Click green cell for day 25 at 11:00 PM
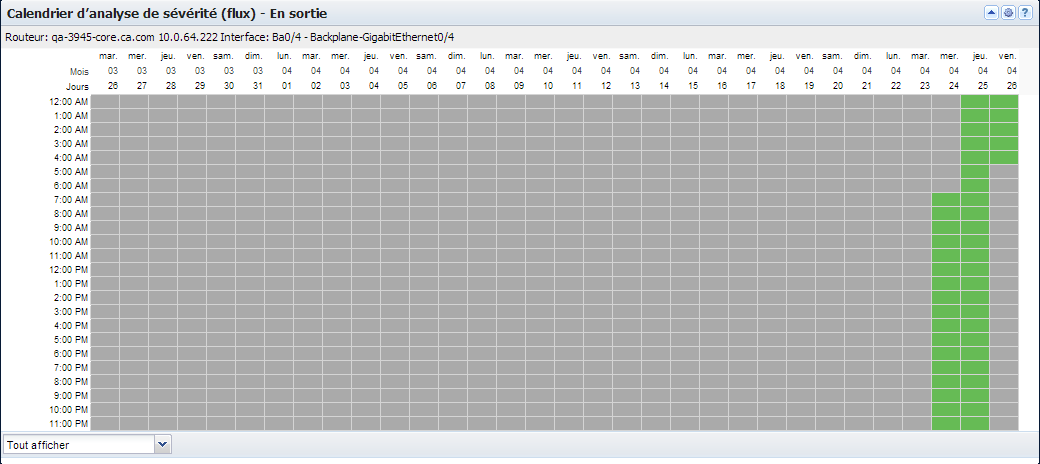The image size is (1040, 464). point(975,423)
